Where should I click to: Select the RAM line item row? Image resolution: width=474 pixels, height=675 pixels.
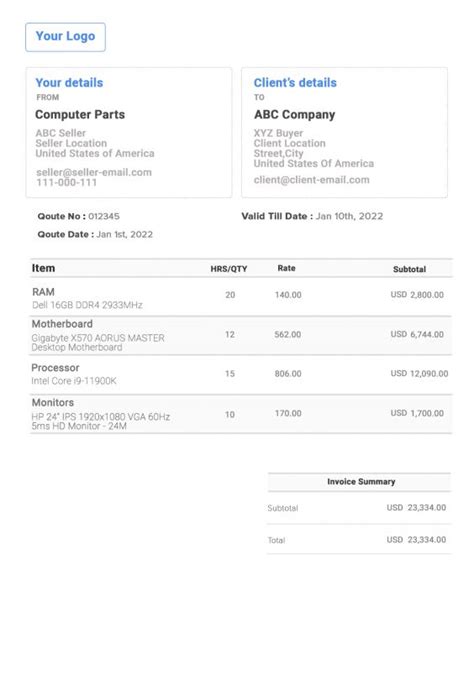coord(241,297)
